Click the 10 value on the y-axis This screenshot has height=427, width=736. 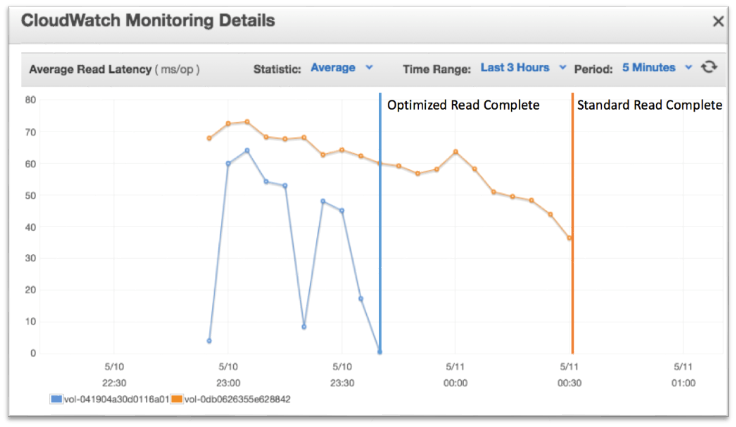(31, 321)
